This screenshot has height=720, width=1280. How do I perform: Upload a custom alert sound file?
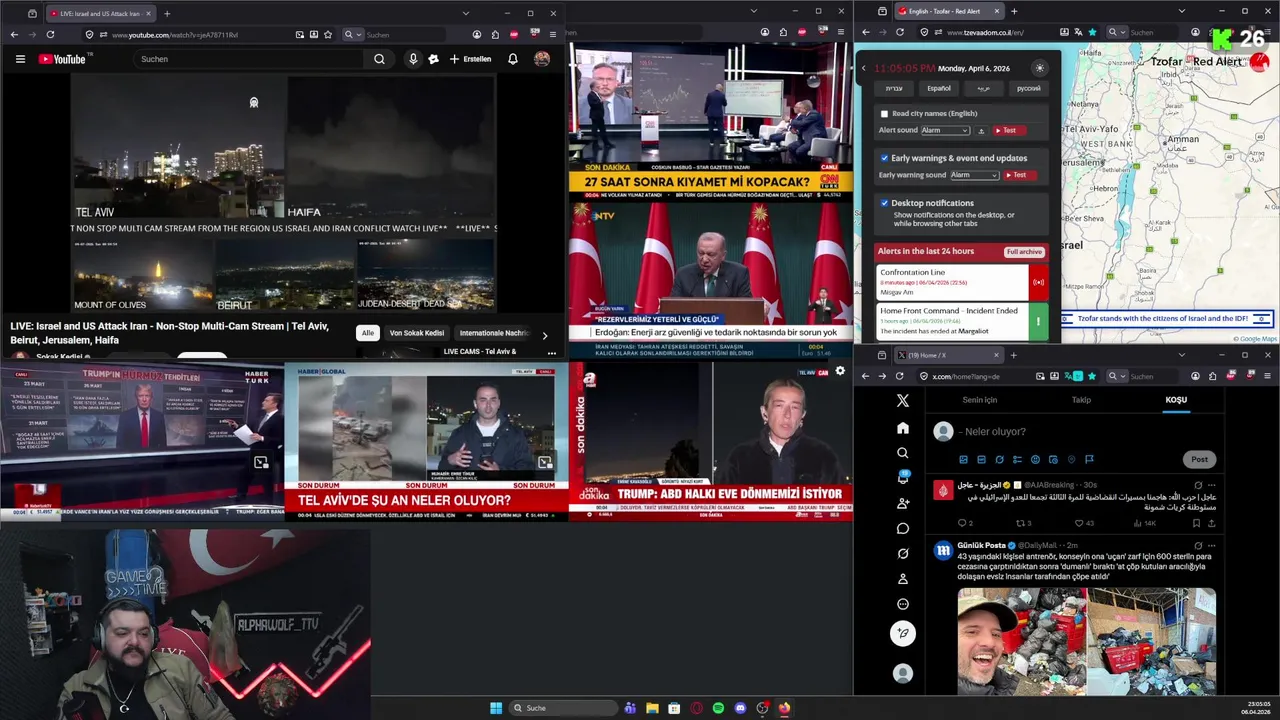(x=981, y=130)
